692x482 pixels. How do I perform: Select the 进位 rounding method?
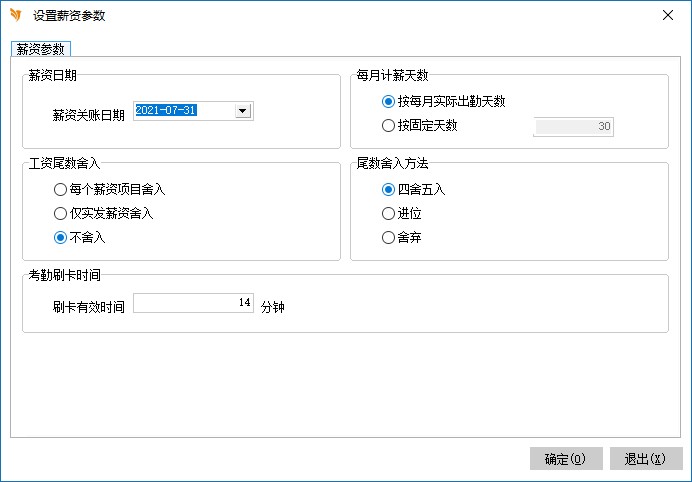[x=389, y=213]
